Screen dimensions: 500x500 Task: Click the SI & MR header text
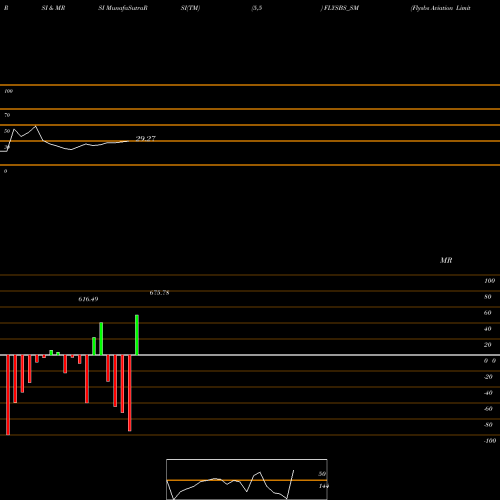point(53,8)
